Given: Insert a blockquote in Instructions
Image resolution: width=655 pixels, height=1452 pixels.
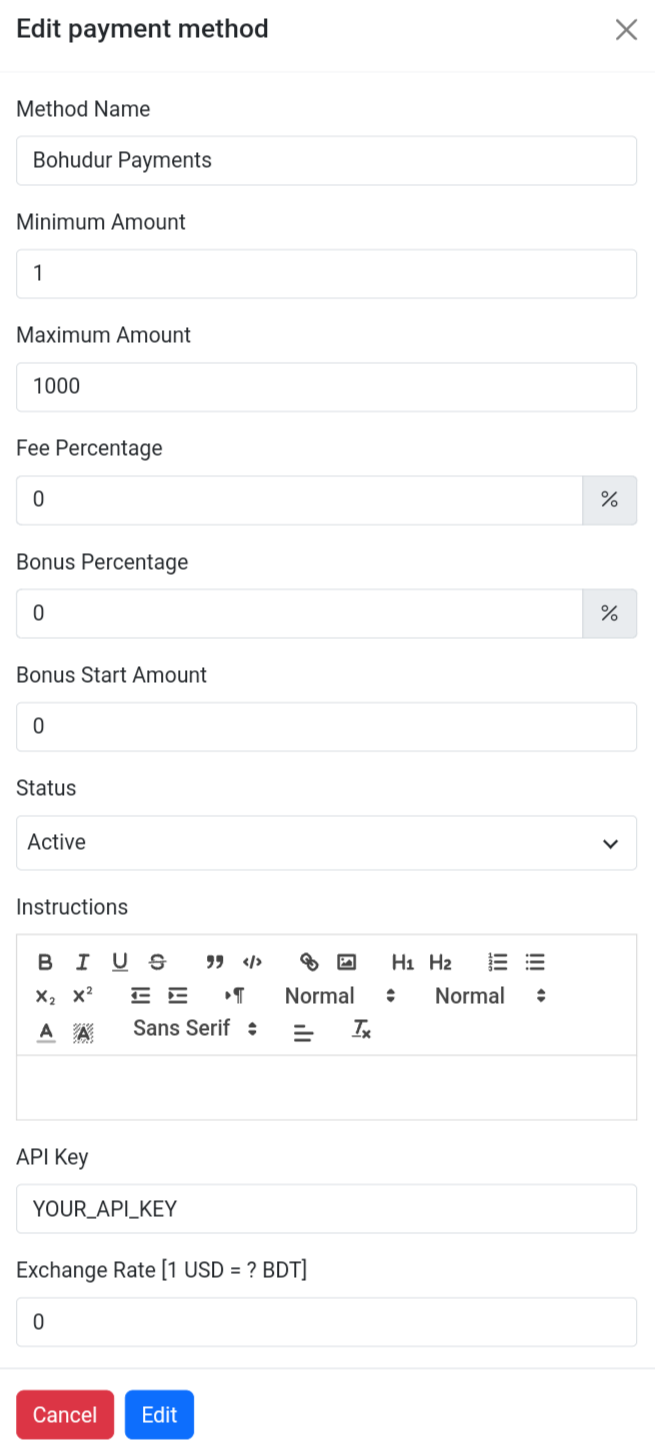Looking at the screenshot, I should click(x=214, y=962).
